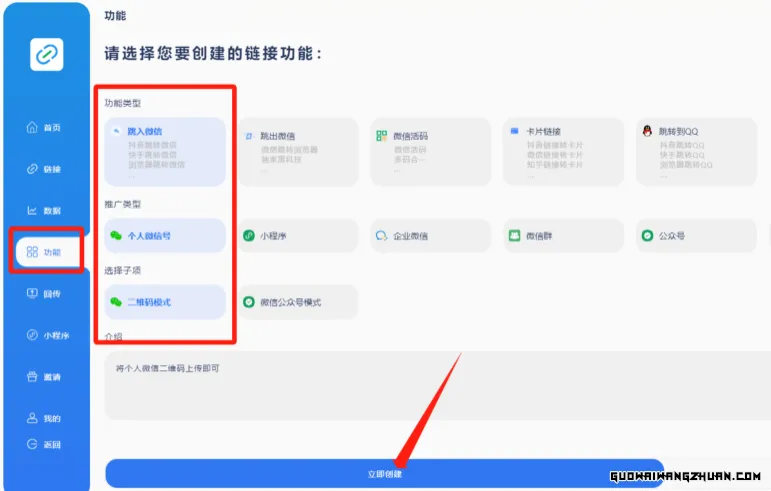The image size is (771, 491).
Task: Click the 卡片链接 card icon
Action: (x=515, y=131)
